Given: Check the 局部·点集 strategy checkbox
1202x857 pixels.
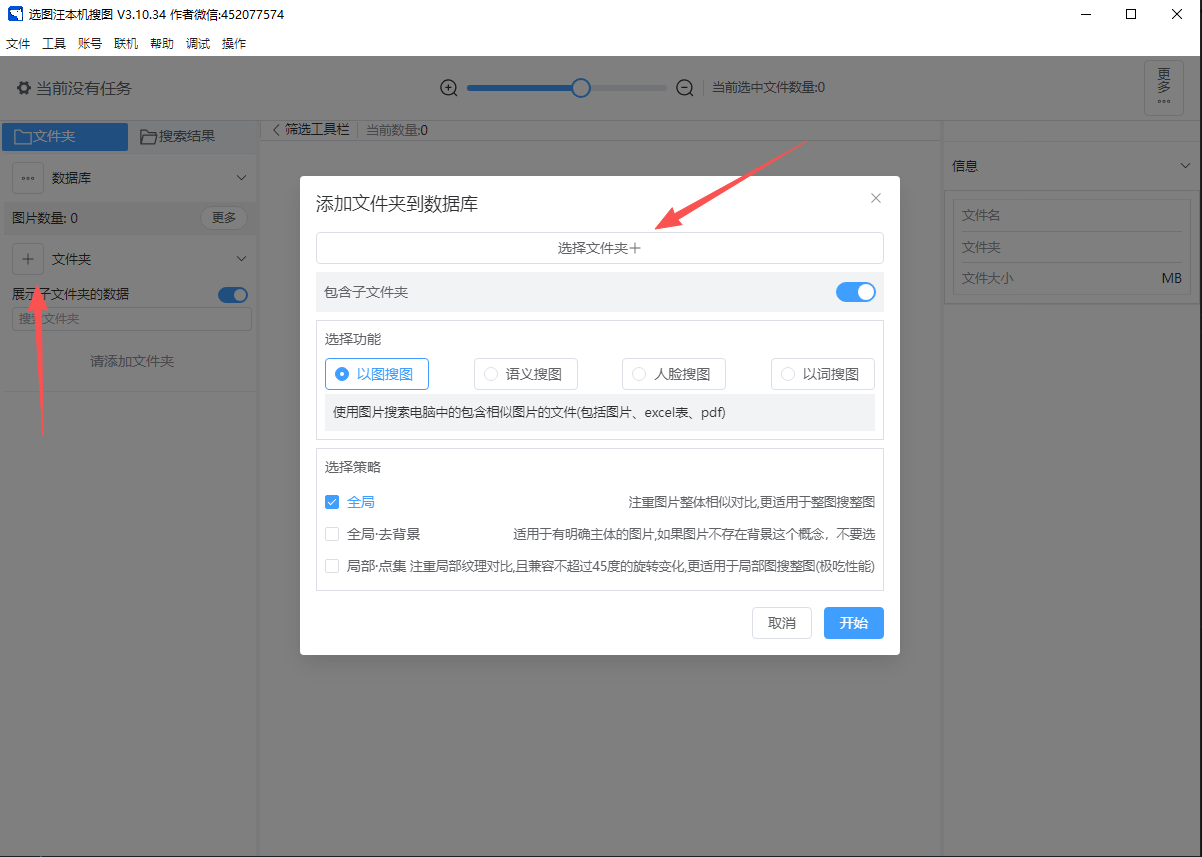Looking at the screenshot, I should [x=332, y=566].
